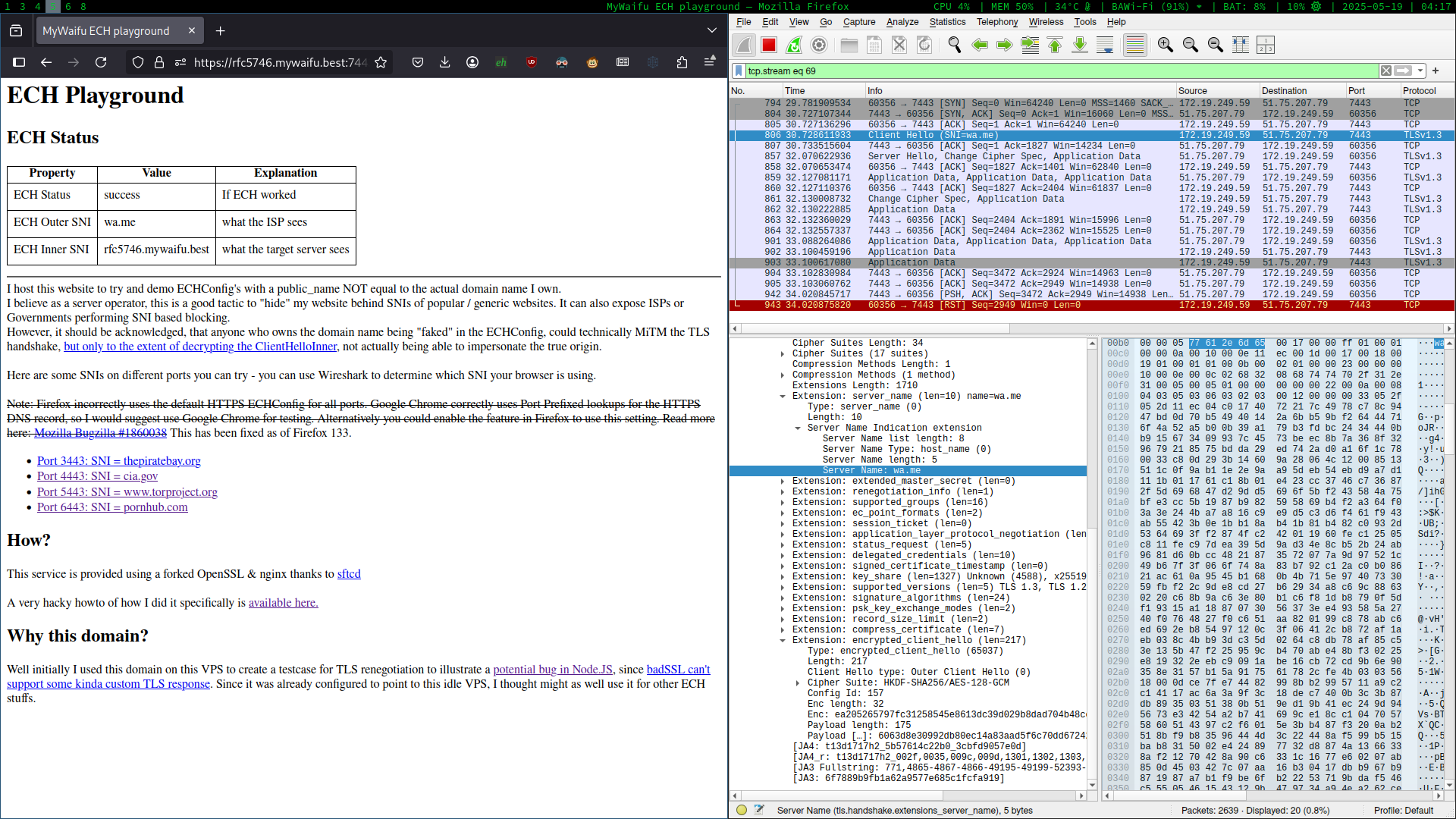Image resolution: width=1456 pixels, height=819 pixels.
Task: Expand Compression Methods (1 method) node
Action: (x=783, y=375)
